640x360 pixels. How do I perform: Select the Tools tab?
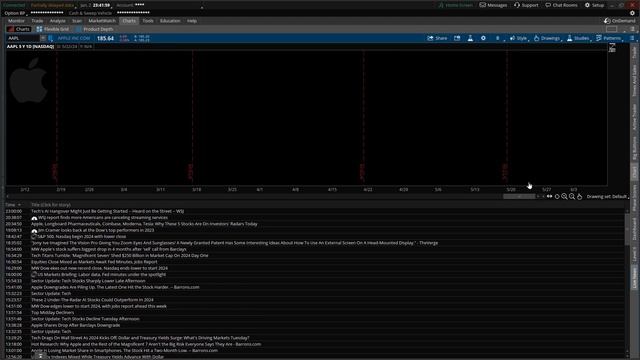[148, 20]
